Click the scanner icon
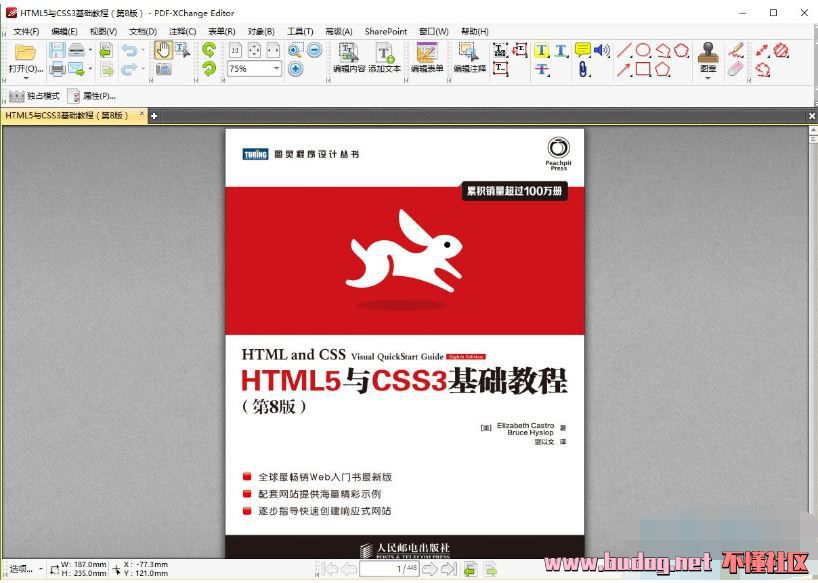This screenshot has width=818, height=583. pyautogui.click(x=77, y=50)
